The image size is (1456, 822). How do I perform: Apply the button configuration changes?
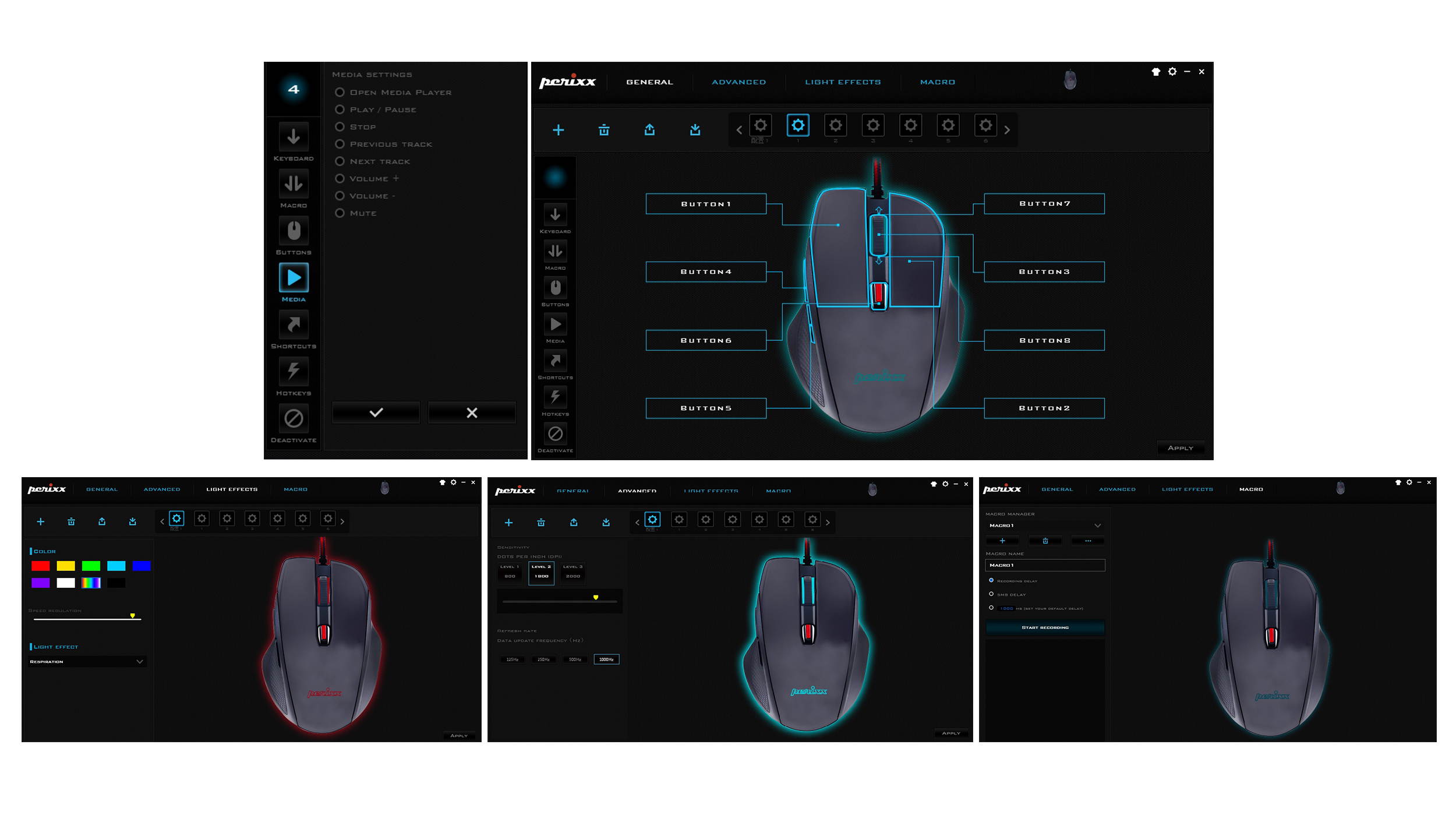tap(1181, 447)
